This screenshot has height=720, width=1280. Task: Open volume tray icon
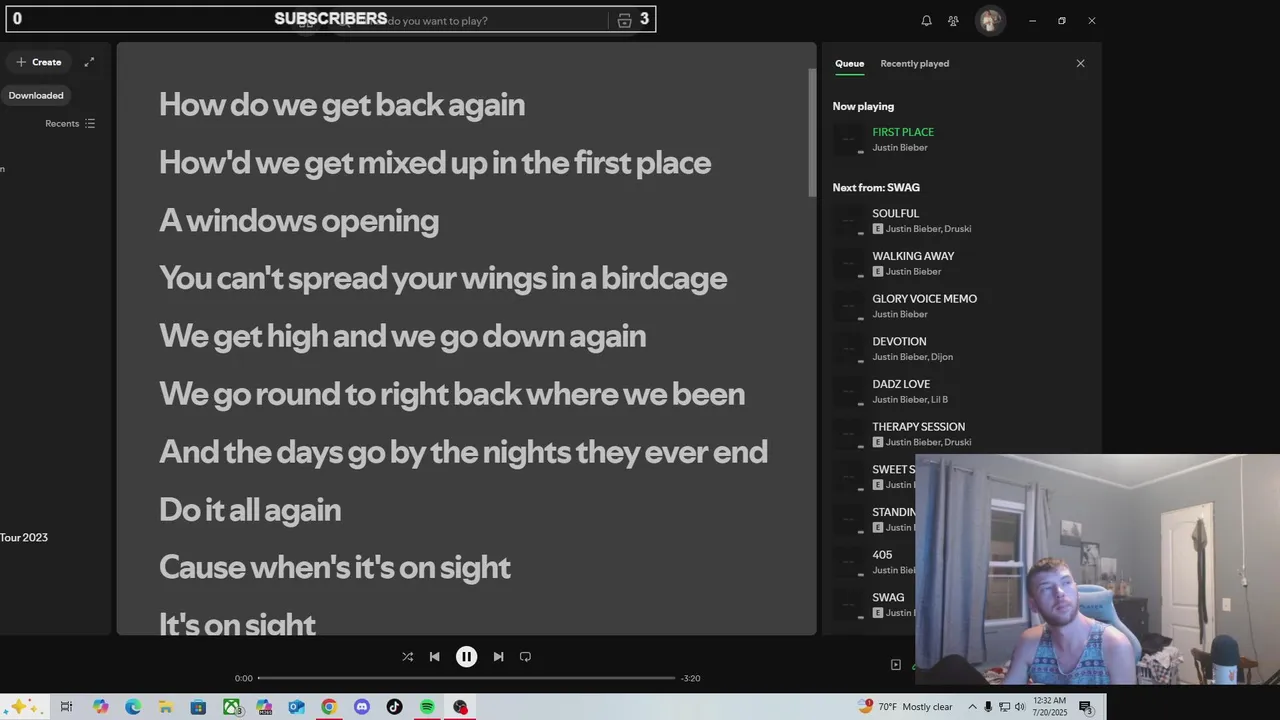[x=1020, y=707]
